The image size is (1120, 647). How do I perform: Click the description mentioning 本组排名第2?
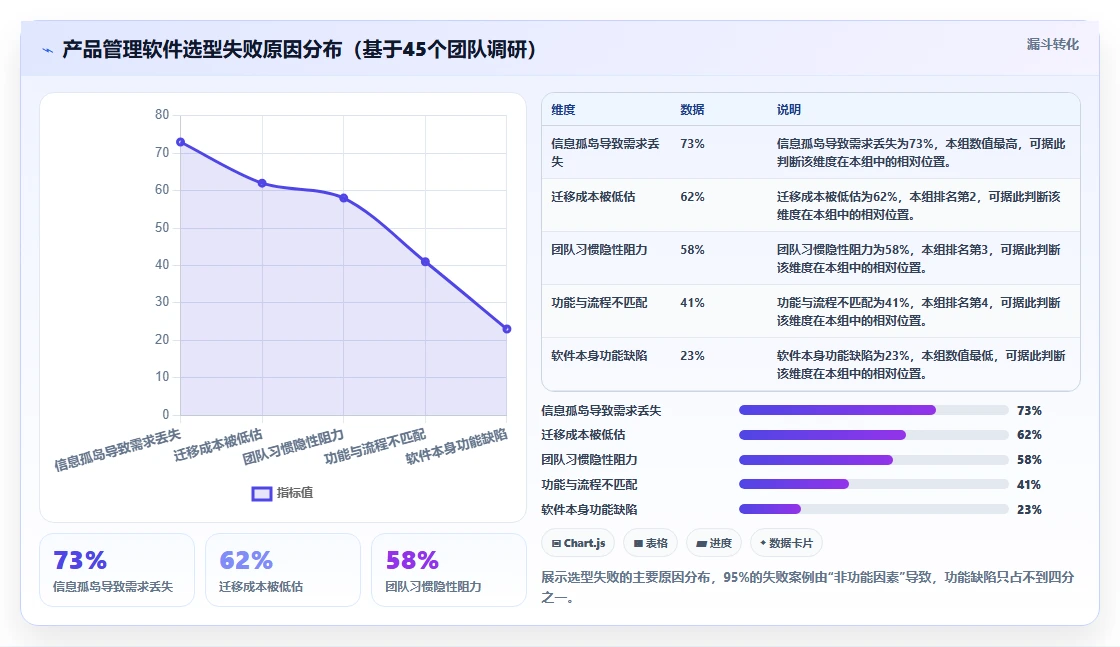(919, 206)
